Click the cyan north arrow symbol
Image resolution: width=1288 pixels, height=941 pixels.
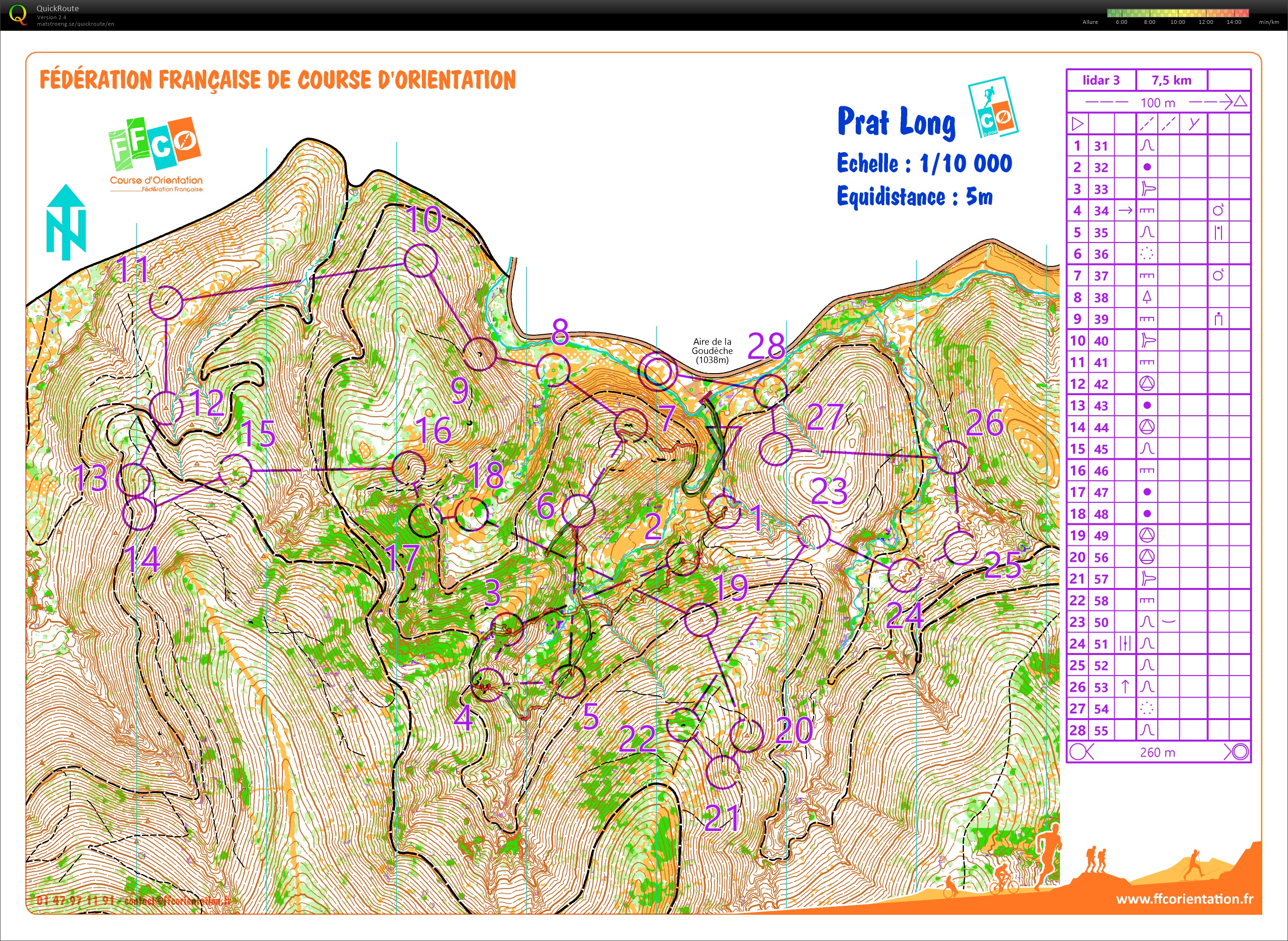[x=66, y=222]
